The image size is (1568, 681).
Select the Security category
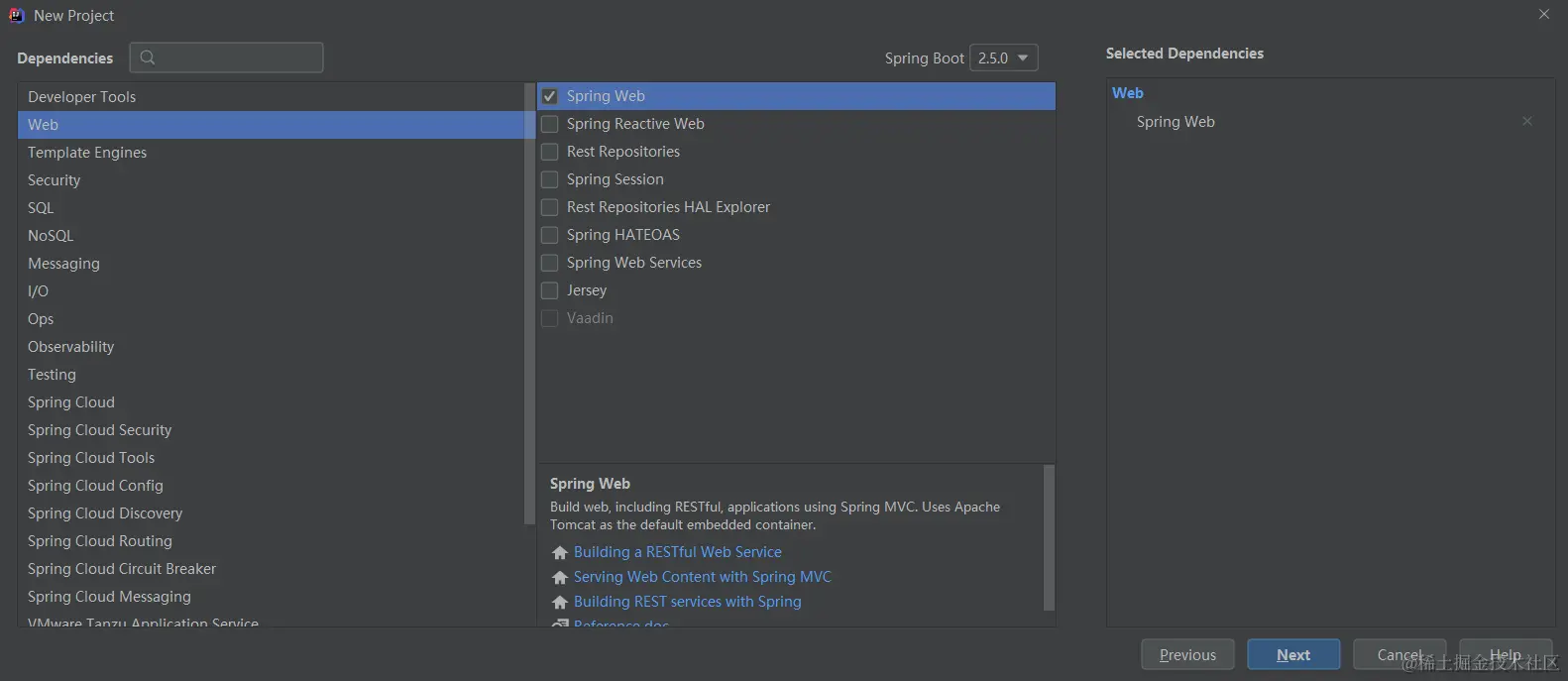point(55,180)
